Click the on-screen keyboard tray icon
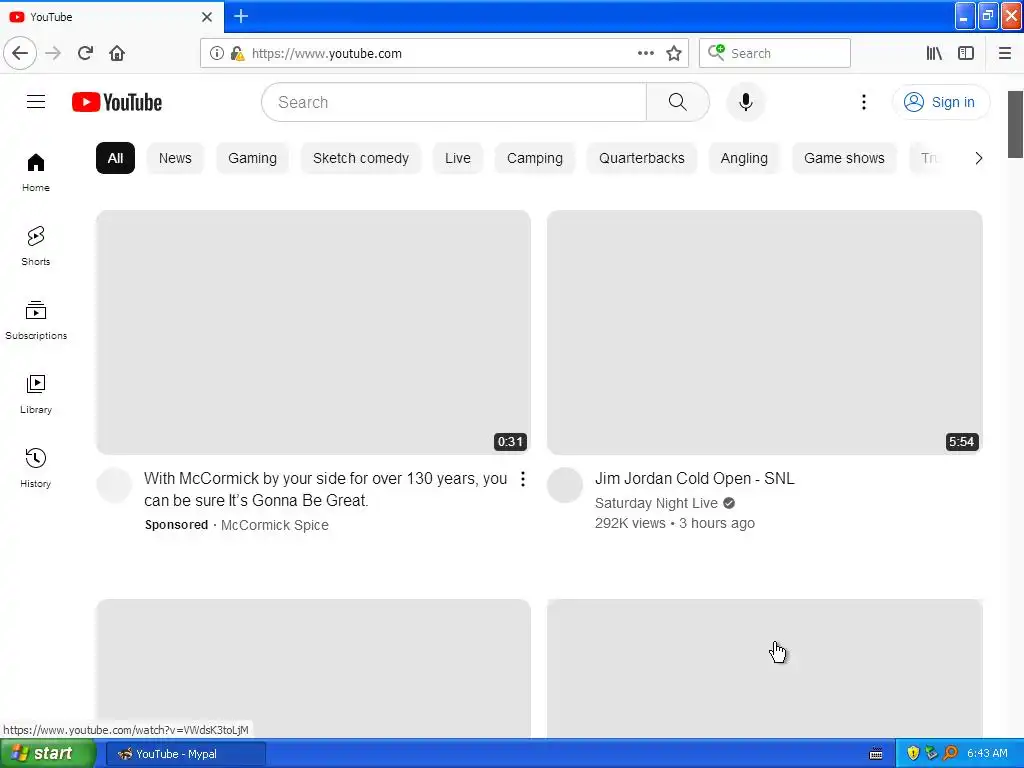This screenshot has height=768, width=1024. (x=876, y=754)
